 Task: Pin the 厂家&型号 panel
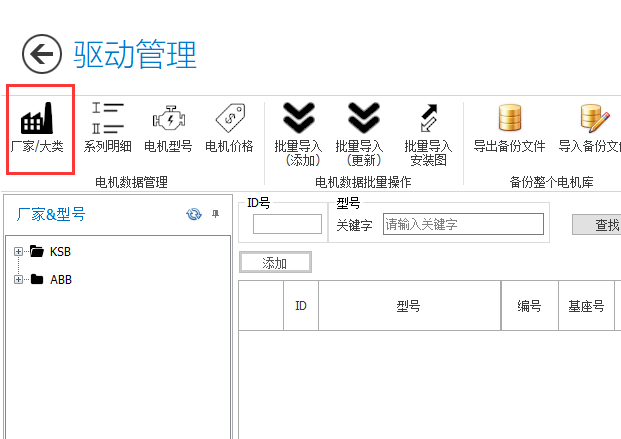click(x=215, y=214)
